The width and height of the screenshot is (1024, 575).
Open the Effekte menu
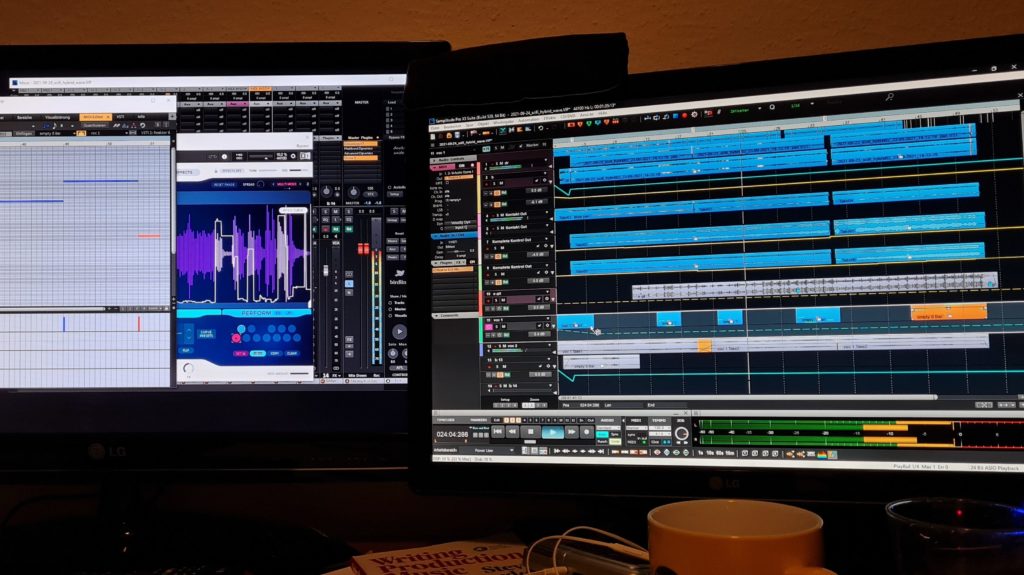point(550,118)
